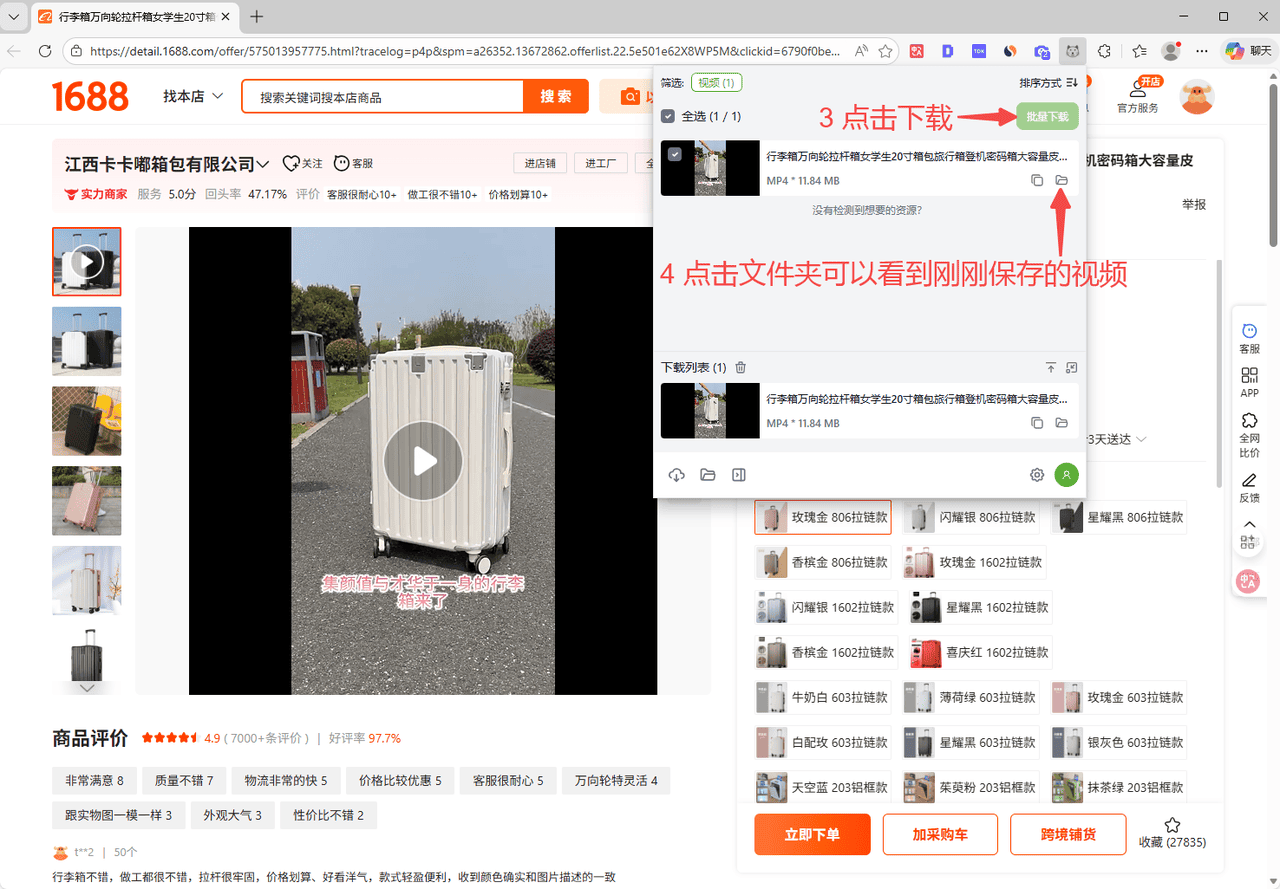Play the suitcase product video
The image size is (1280, 889).
click(x=423, y=461)
